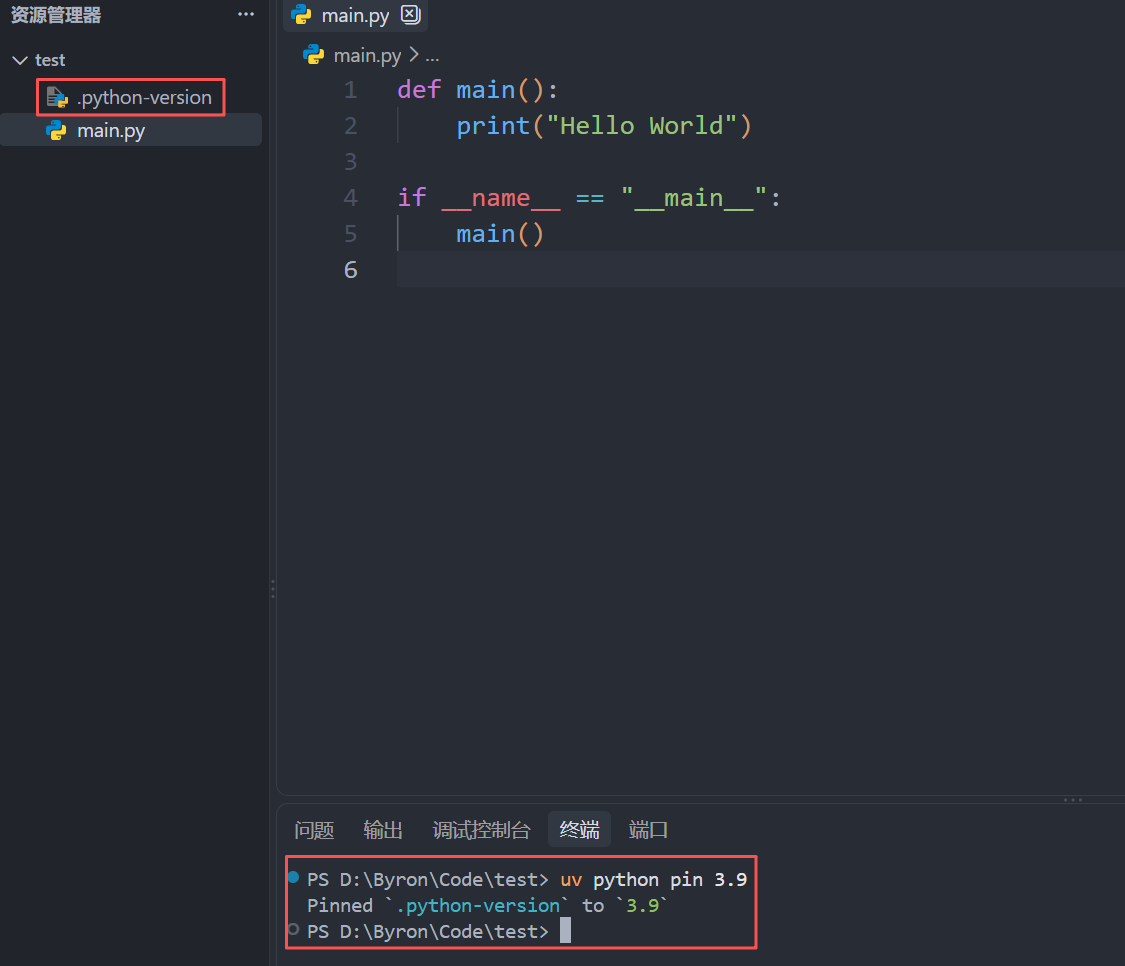Image resolution: width=1125 pixels, height=966 pixels.
Task: Click the breadcrumb ellipsis after main.py
Action: pyautogui.click(x=432, y=56)
